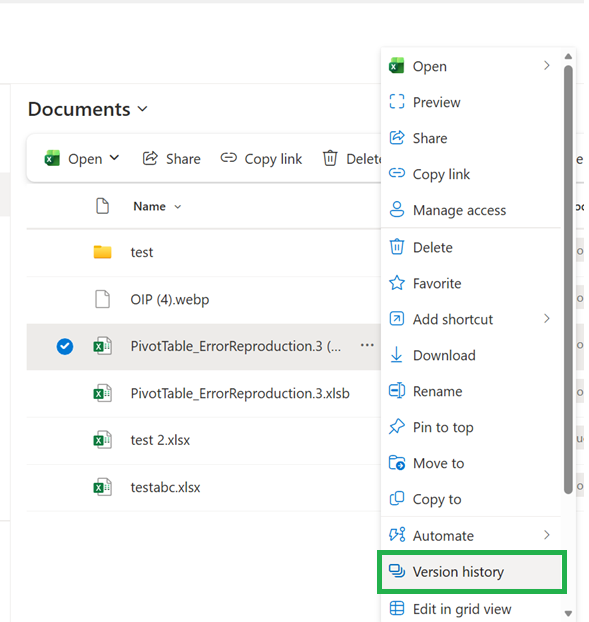
Task: Open the Name column sort dropdown
Action: [x=178, y=207]
